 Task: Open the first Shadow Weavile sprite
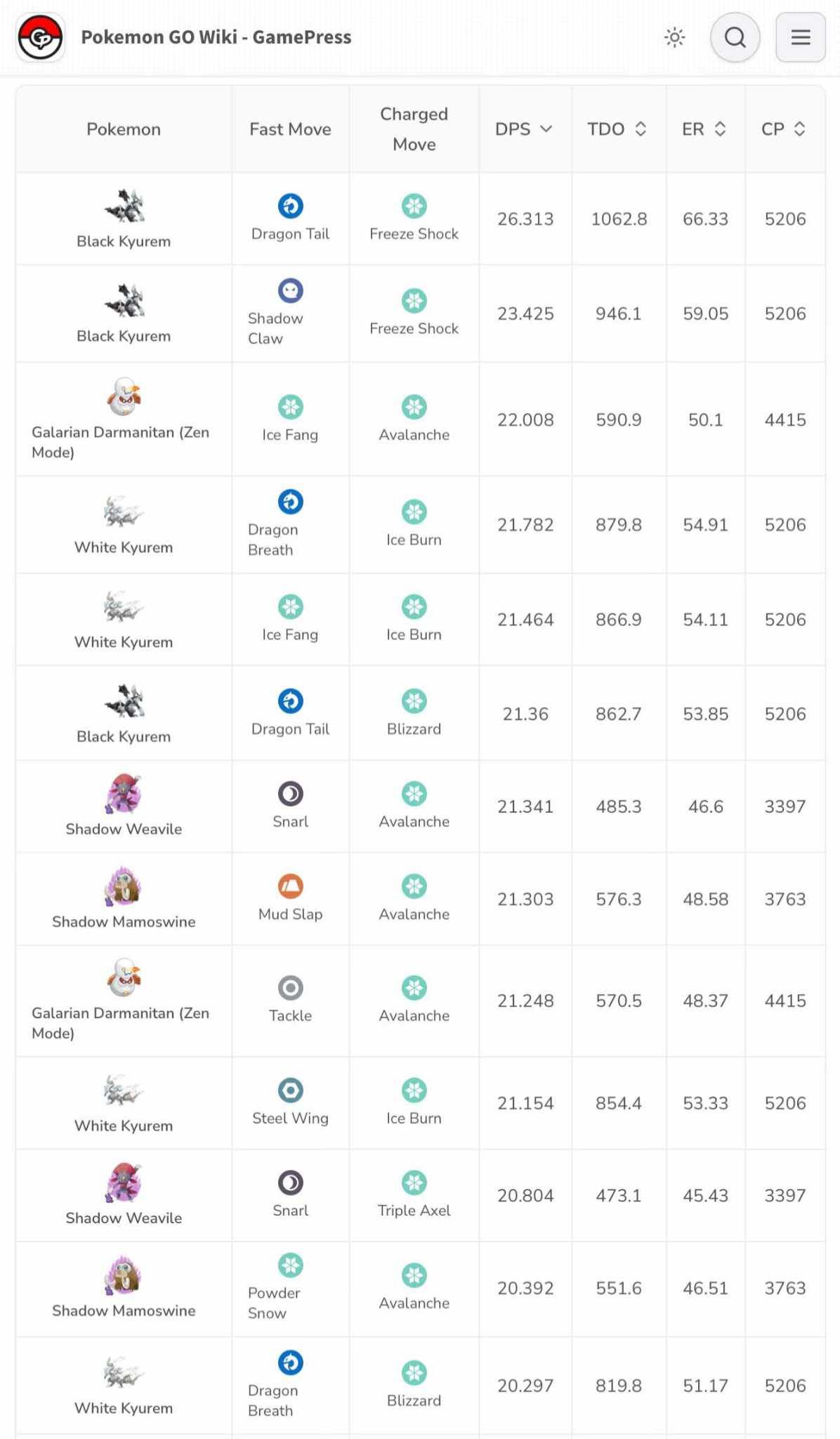[124, 794]
